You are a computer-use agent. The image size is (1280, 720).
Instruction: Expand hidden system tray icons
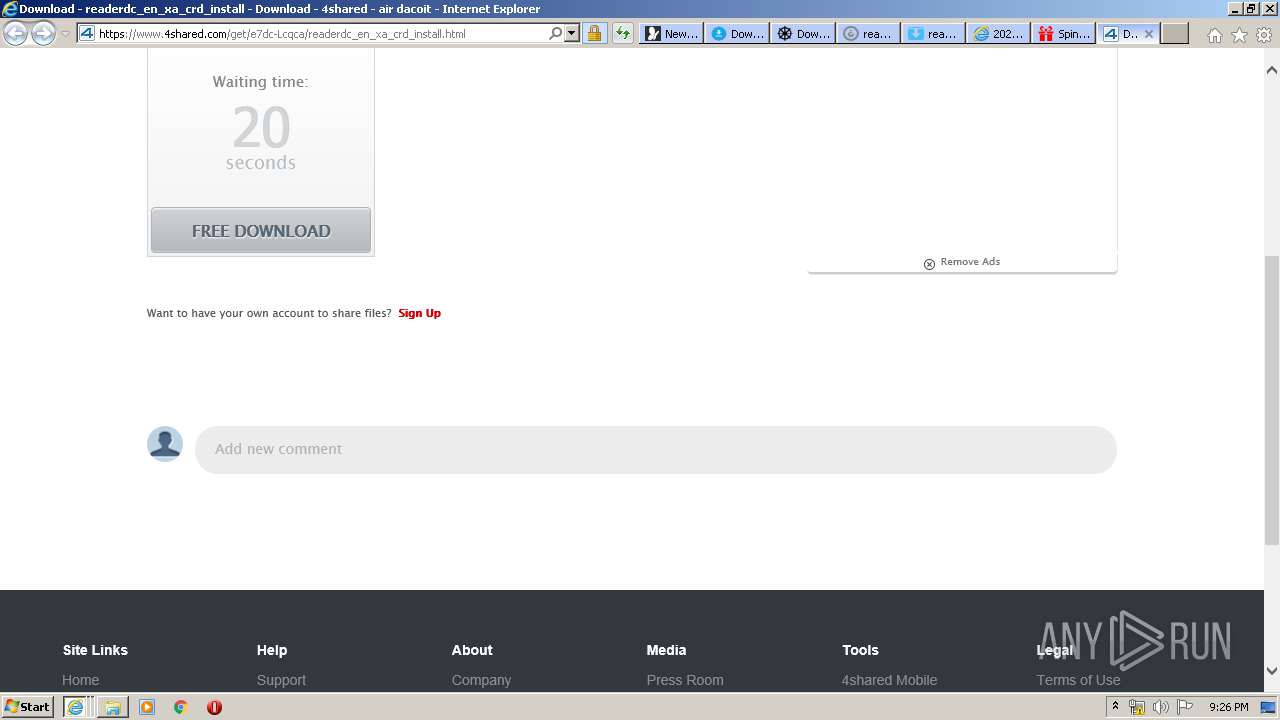point(1115,706)
